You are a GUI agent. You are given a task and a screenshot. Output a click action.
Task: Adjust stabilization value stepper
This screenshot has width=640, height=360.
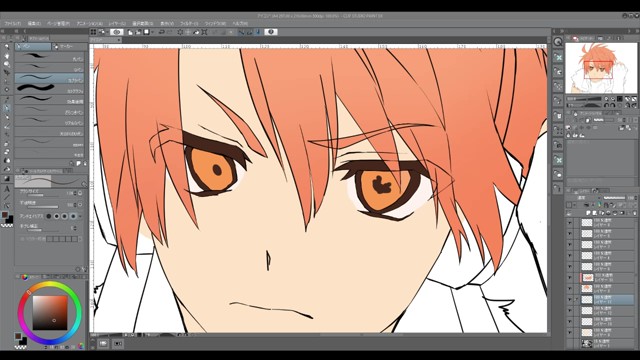click(74, 228)
